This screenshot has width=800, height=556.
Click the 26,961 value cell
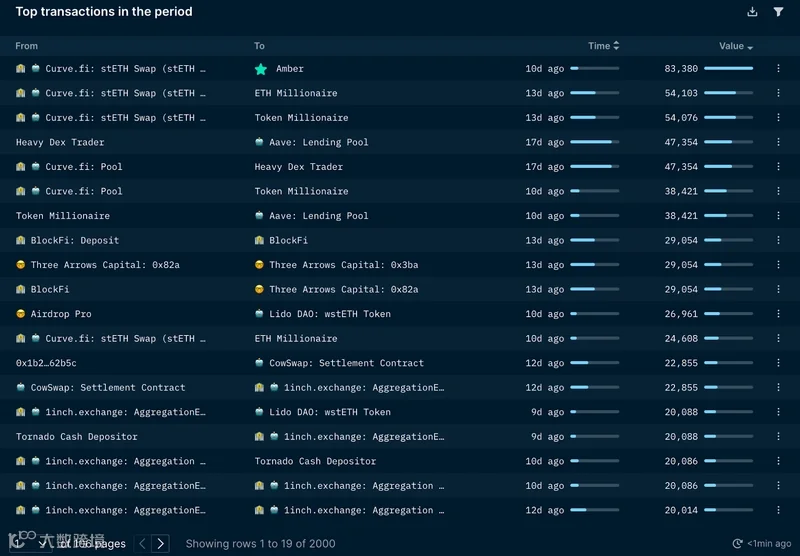[681, 314]
